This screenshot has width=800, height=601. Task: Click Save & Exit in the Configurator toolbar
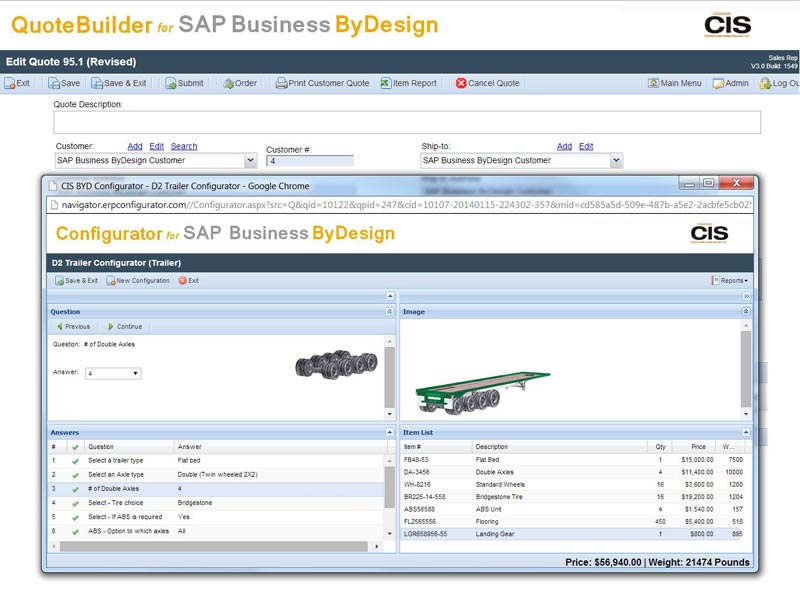click(x=77, y=281)
